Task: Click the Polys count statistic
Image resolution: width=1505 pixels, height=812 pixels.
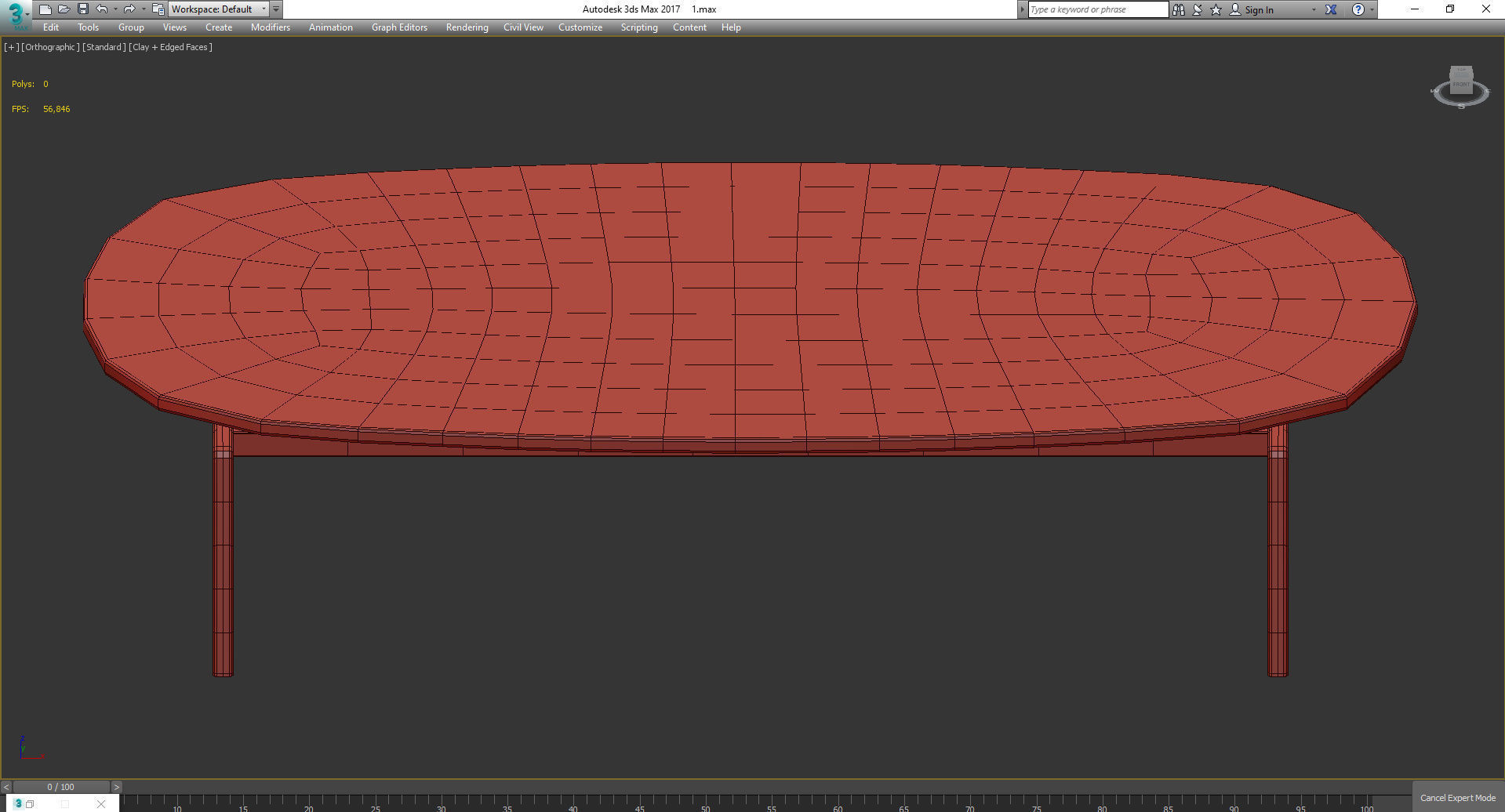Action: [30, 84]
